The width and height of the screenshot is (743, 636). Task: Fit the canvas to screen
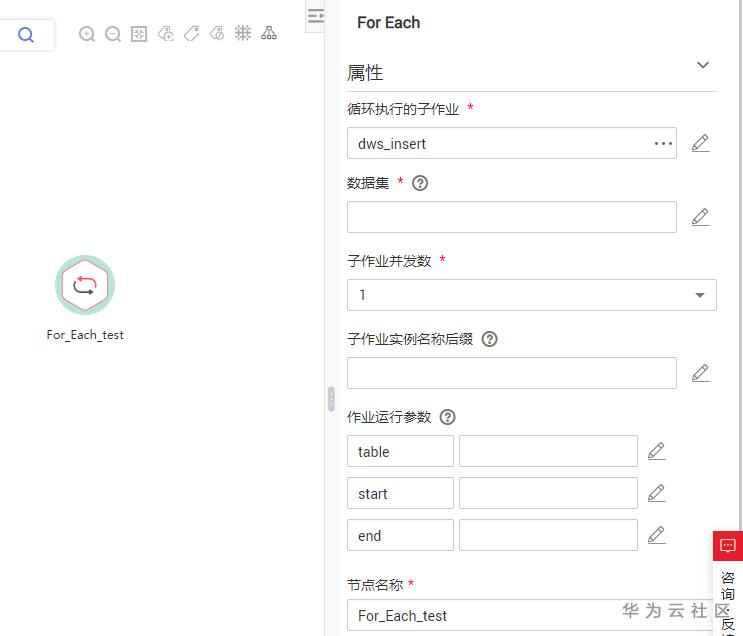(139, 34)
